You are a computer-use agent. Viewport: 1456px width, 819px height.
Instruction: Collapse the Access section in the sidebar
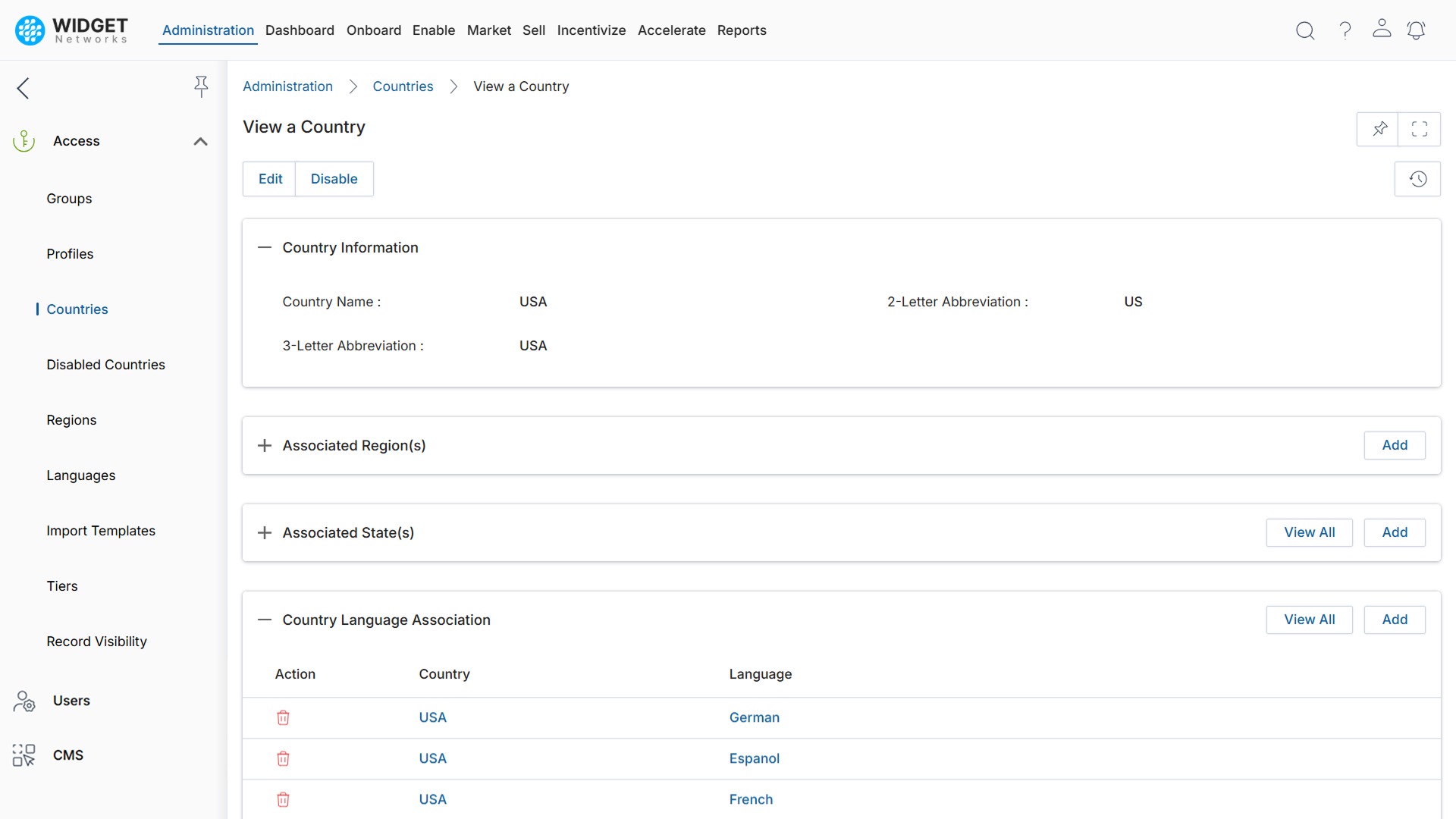click(199, 141)
